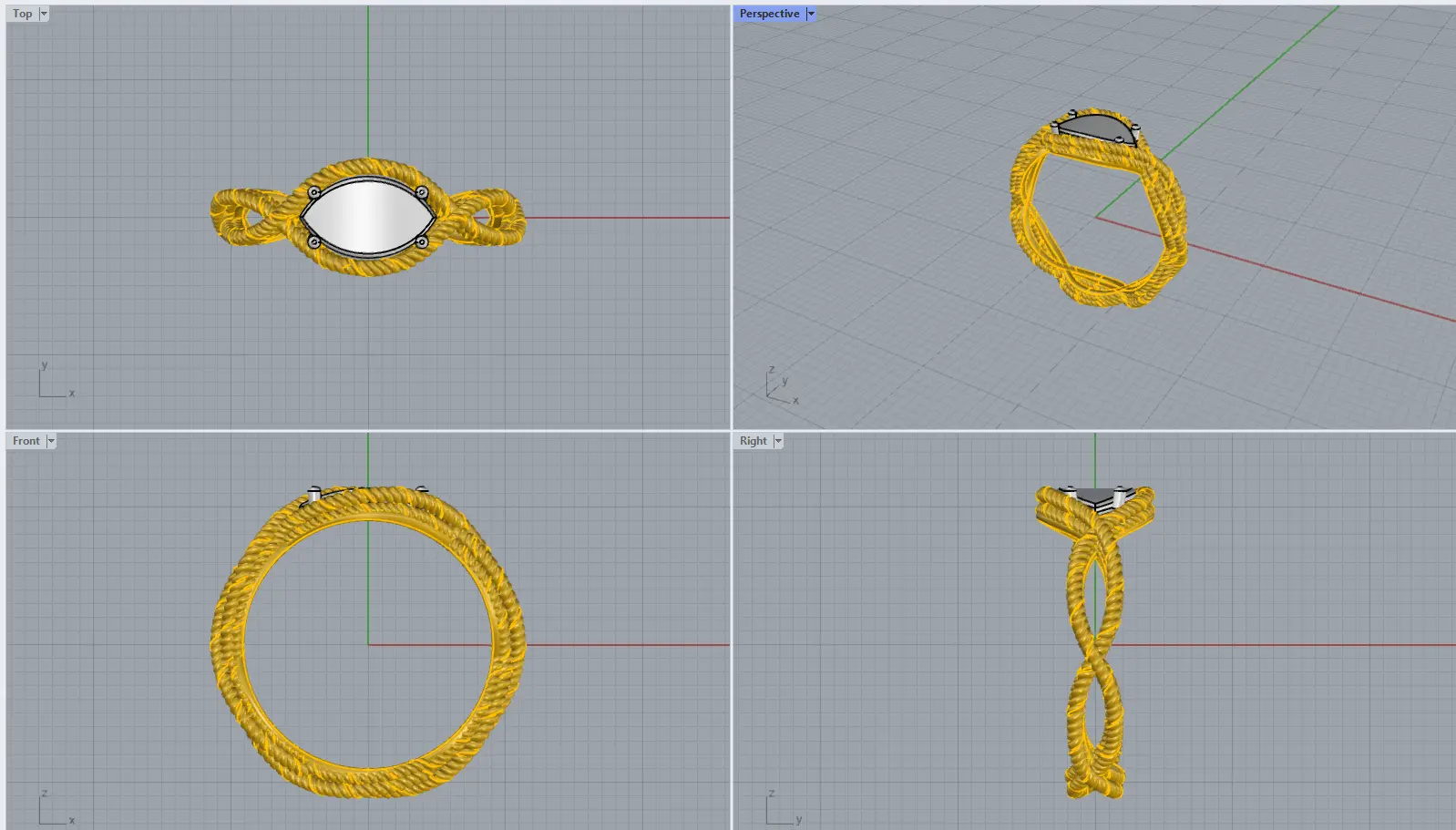Pick the lower-right prong in Top view
This screenshot has height=830, width=1456.
tap(421, 242)
